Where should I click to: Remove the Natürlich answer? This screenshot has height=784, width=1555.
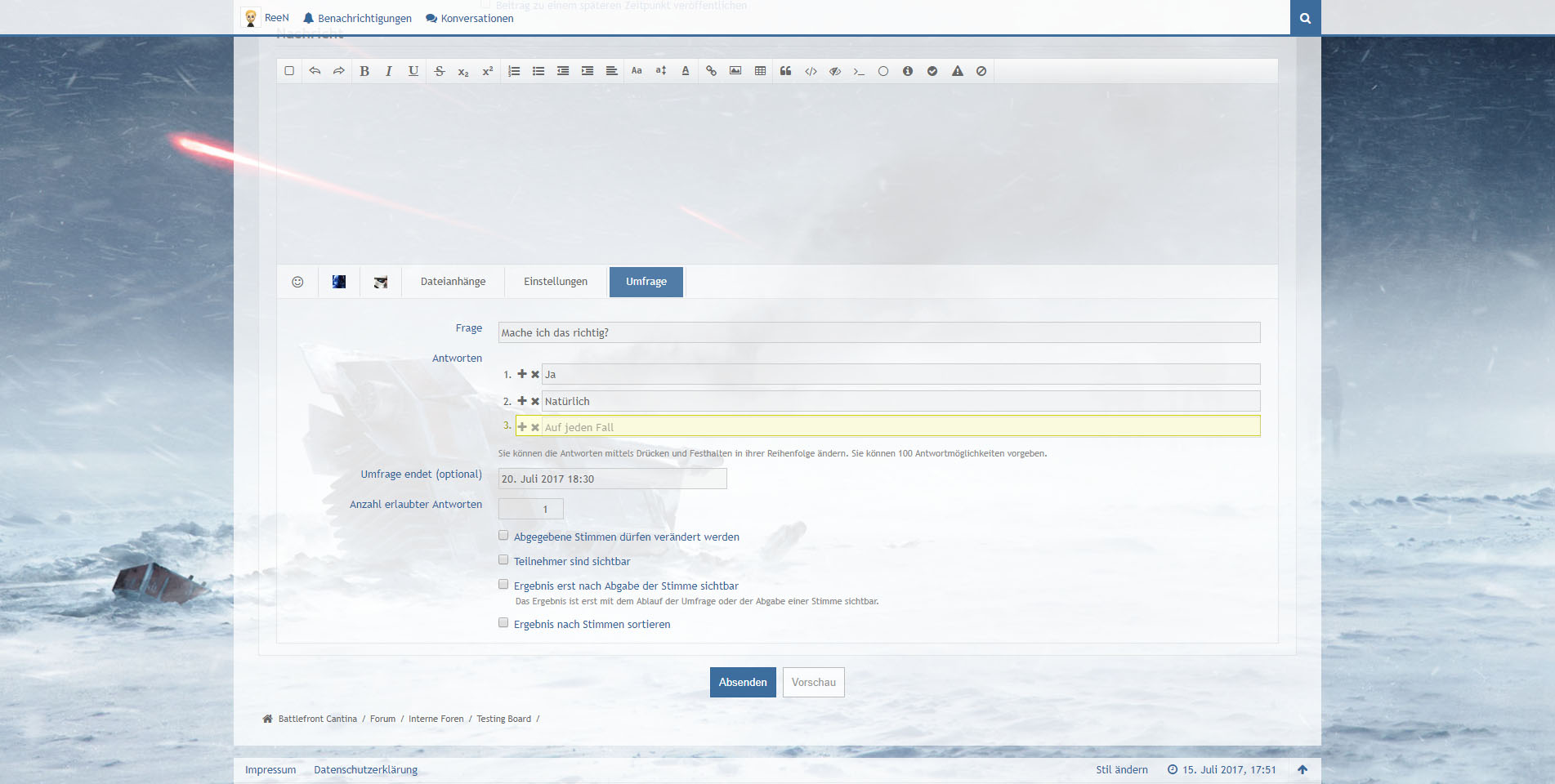click(535, 402)
